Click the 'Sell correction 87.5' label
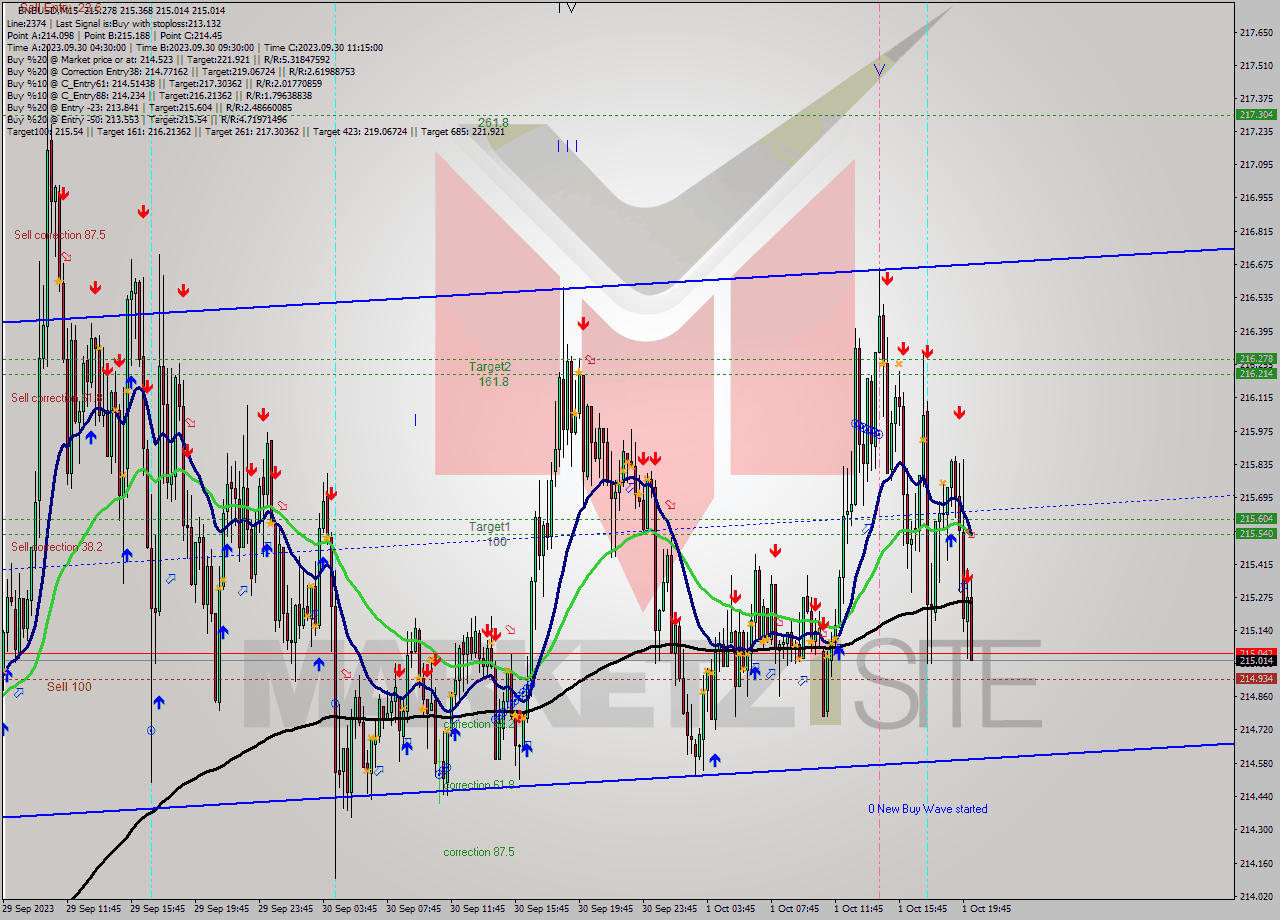Screen dimensions: 1280x920 60,235
